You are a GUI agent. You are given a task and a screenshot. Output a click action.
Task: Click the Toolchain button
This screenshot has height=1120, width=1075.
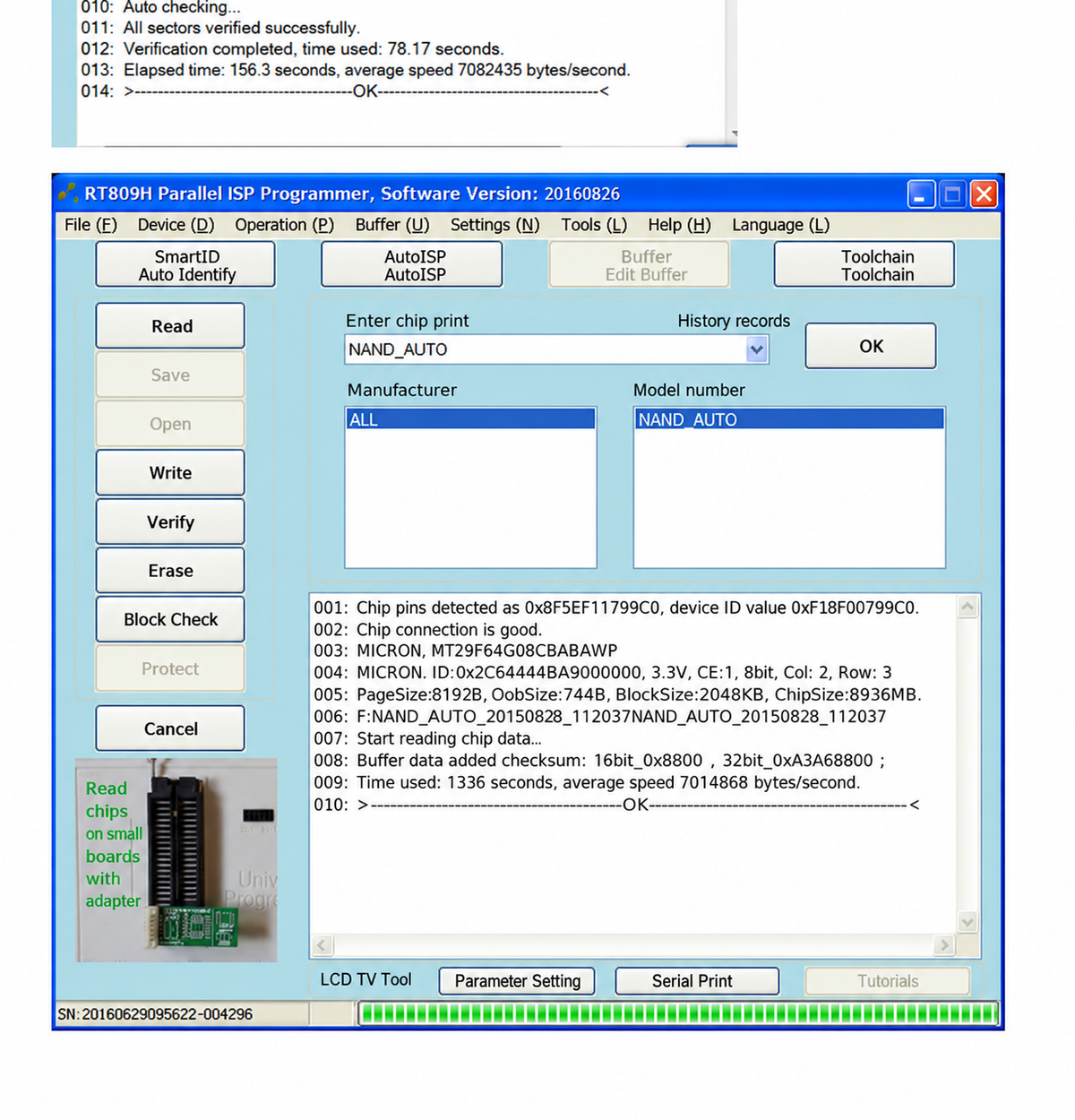click(x=864, y=265)
